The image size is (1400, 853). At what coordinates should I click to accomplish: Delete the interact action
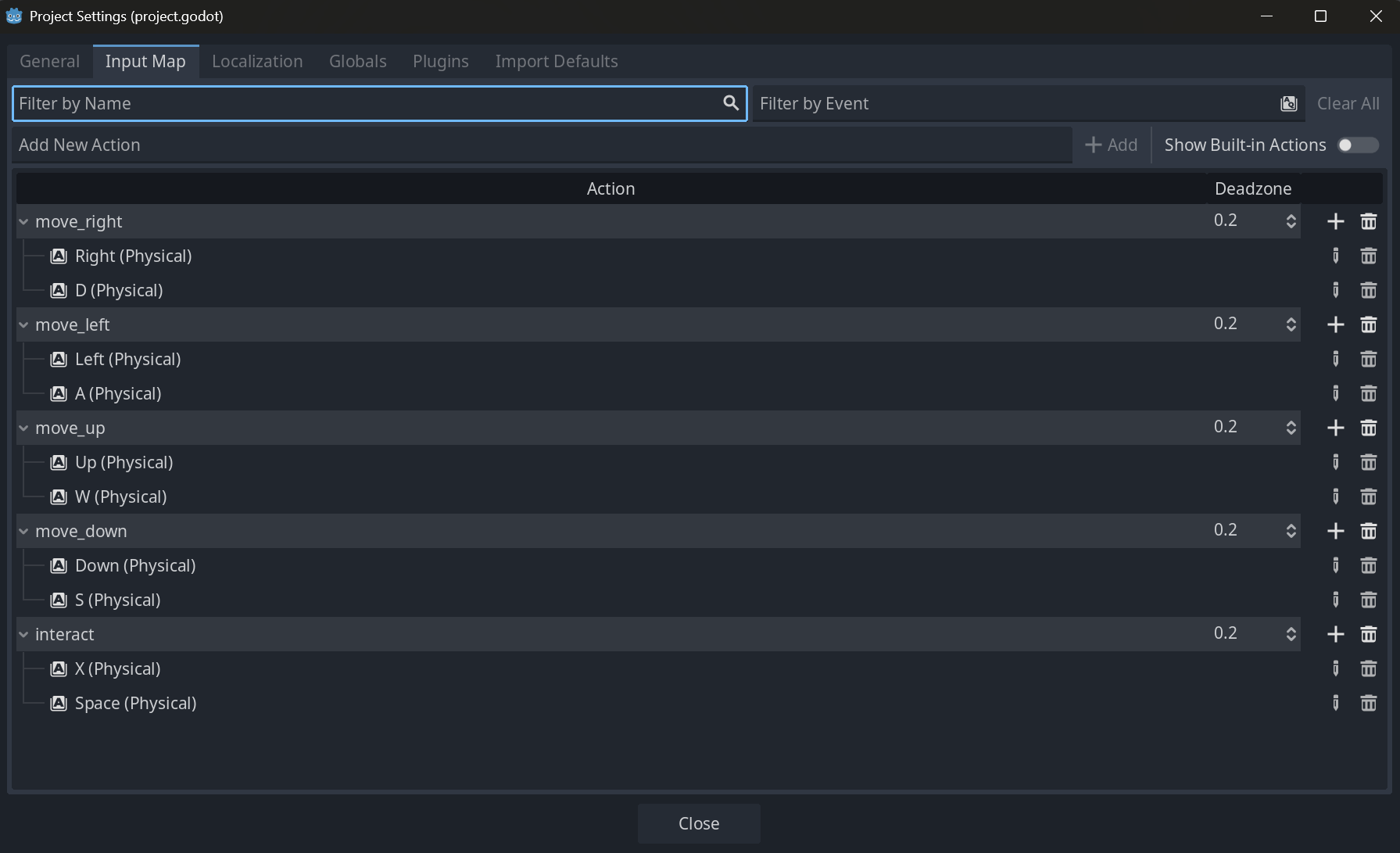(1369, 633)
